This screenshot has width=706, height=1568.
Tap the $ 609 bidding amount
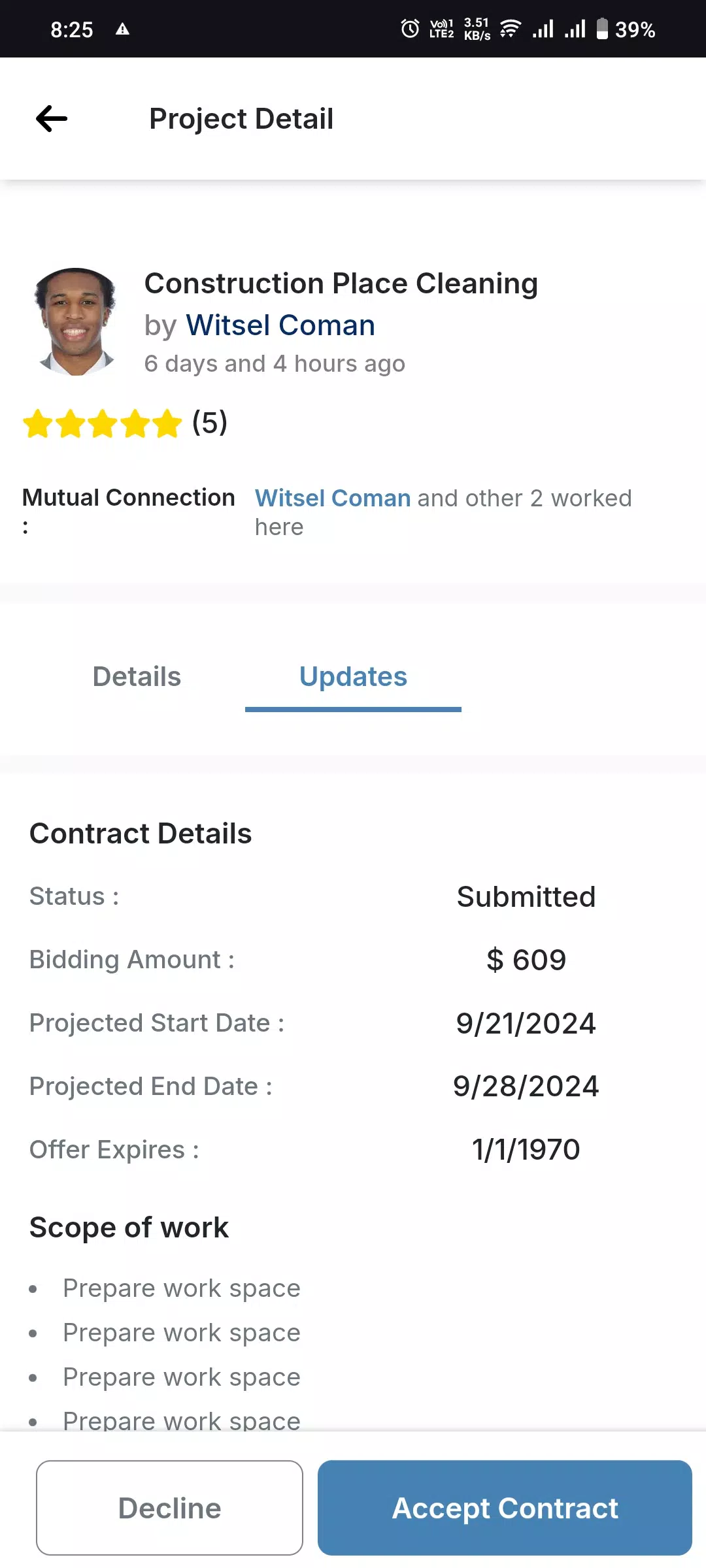[526, 960]
